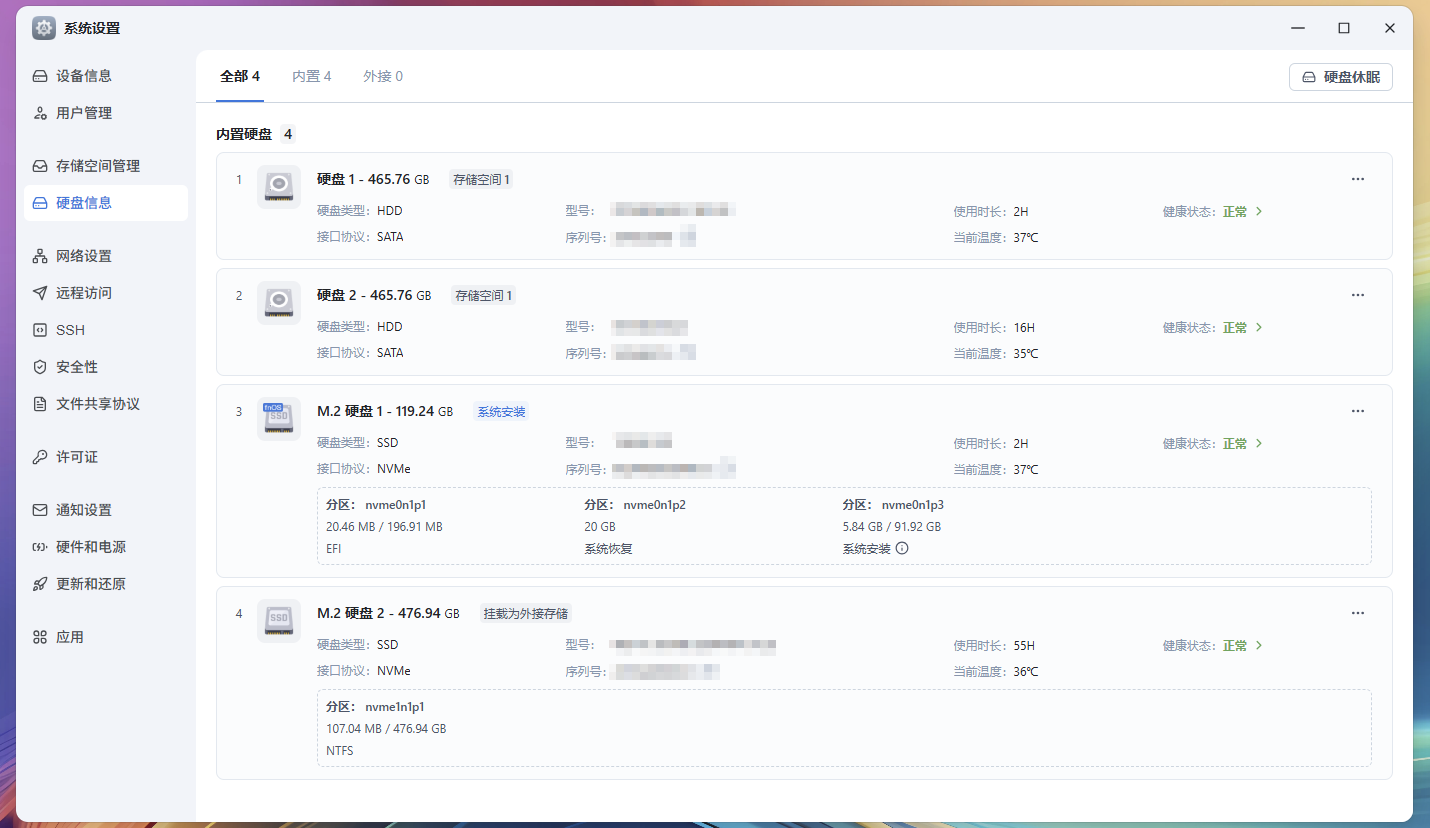Screen dimensions: 1430x828
Task: Click the 通知设置 envelope icon
Action: pos(40,510)
